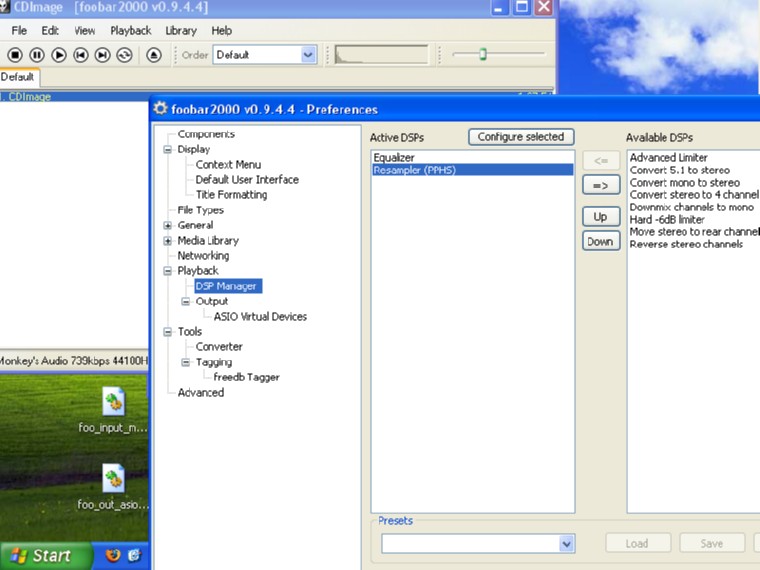This screenshot has height=570, width=760.
Task: Open the Windows Start menu
Action: point(45,556)
